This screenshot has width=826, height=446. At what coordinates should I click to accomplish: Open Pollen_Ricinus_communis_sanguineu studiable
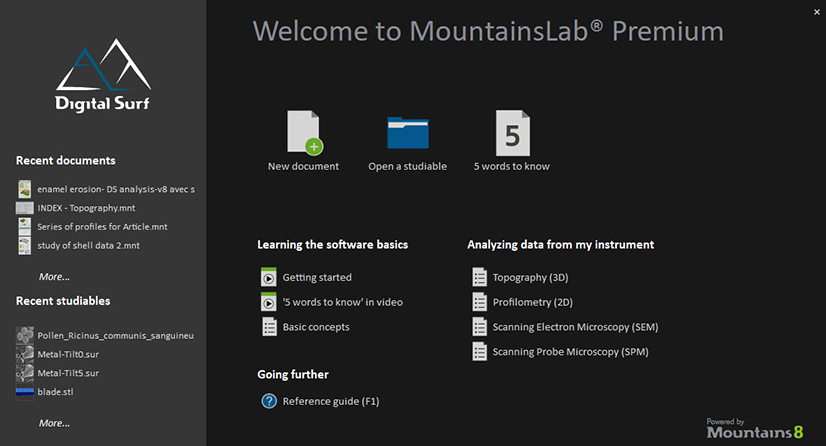coord(115,335)
